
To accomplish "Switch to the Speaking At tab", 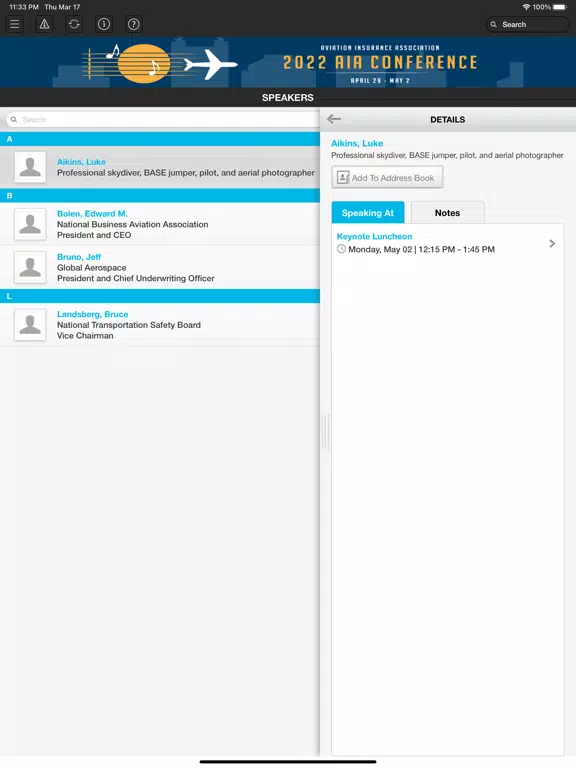I will [368, 213].
